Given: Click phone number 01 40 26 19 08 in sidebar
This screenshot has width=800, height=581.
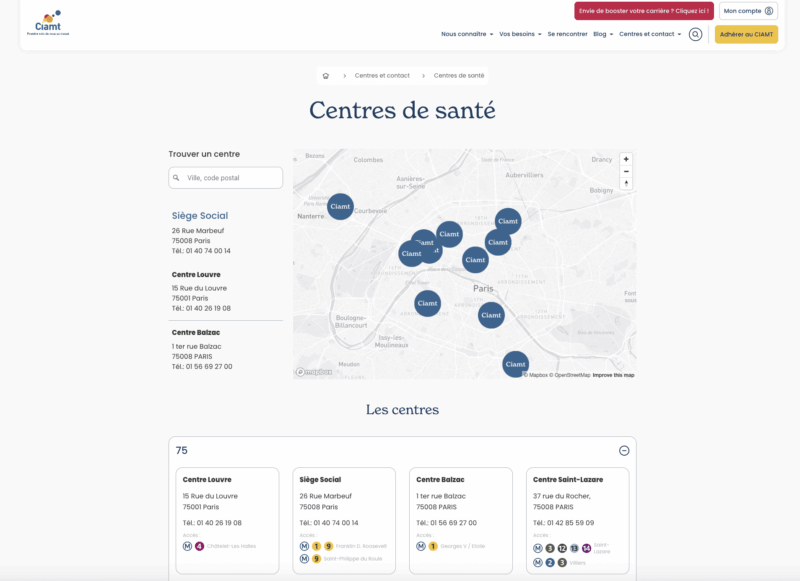Looking at the screenshot, I should point(208,309).
